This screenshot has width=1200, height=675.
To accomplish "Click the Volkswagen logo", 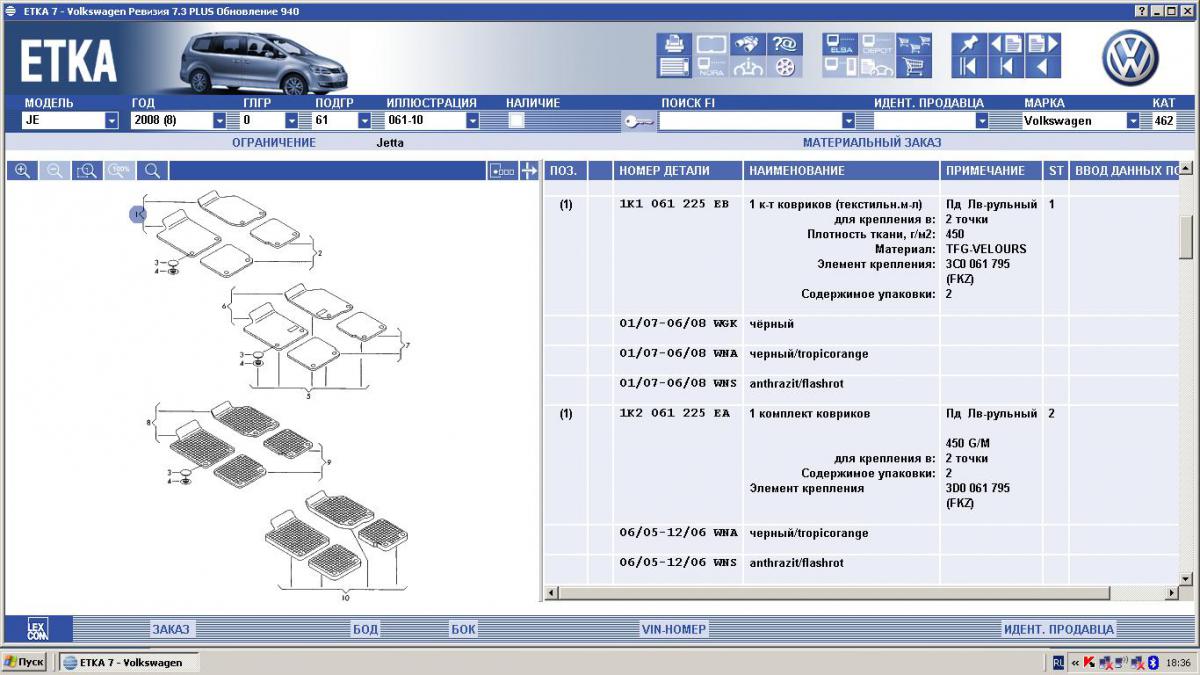I will coord(1130,57).
